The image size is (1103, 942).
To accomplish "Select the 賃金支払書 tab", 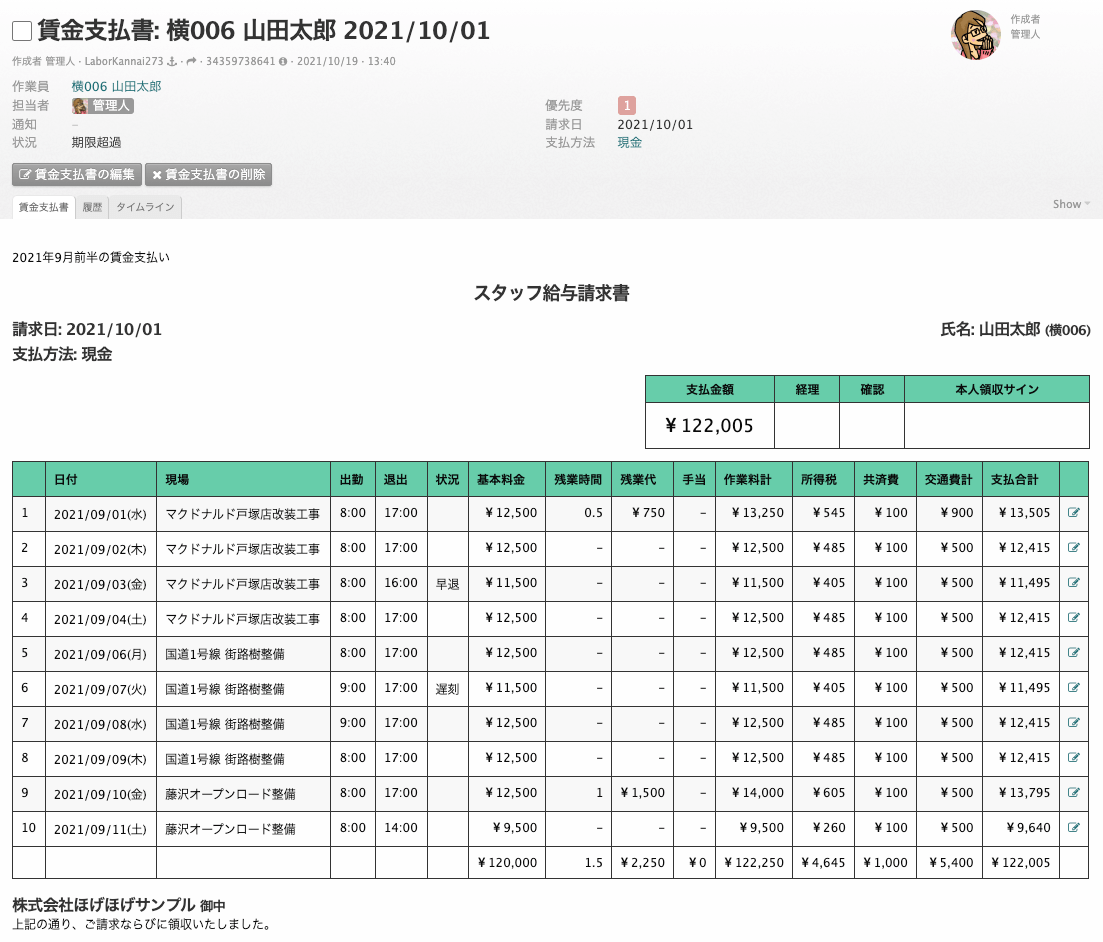I will [43, 207].
